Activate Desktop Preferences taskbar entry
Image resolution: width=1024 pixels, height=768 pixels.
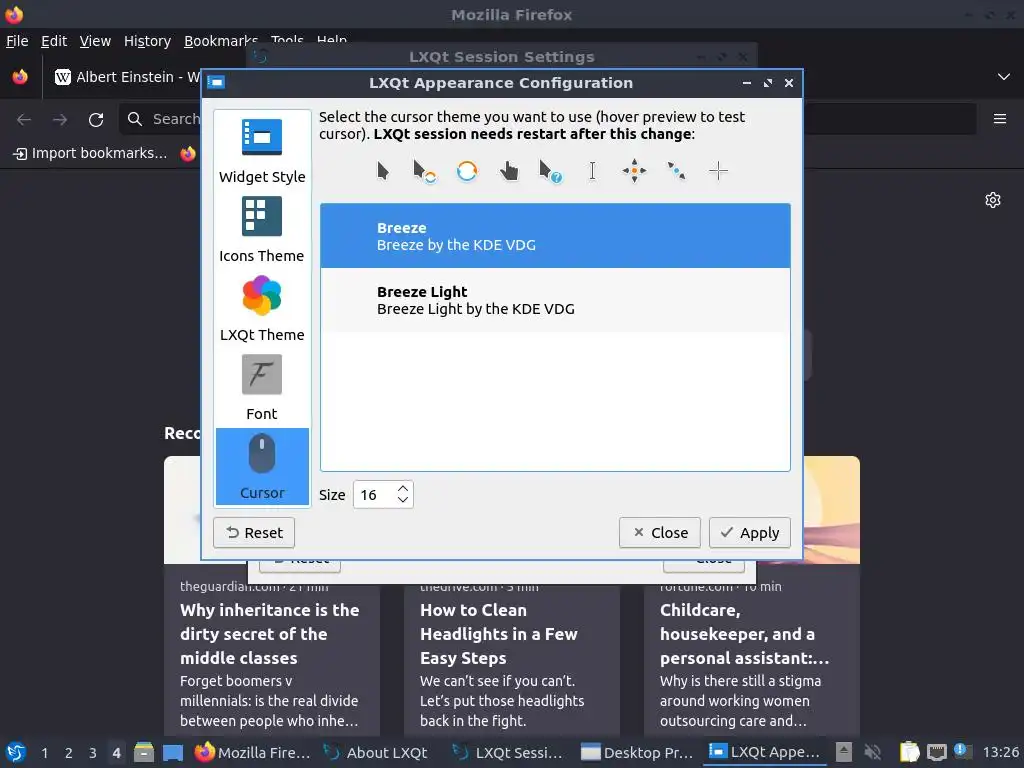(636, 752)
